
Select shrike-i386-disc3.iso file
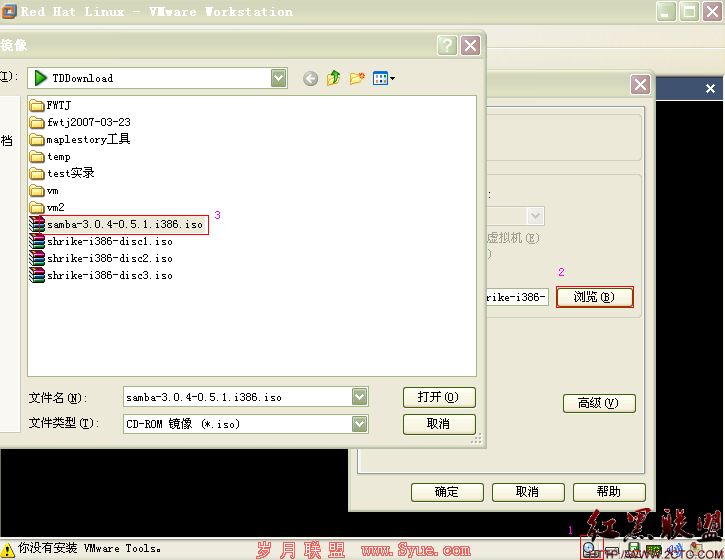(x=101, y=276)
